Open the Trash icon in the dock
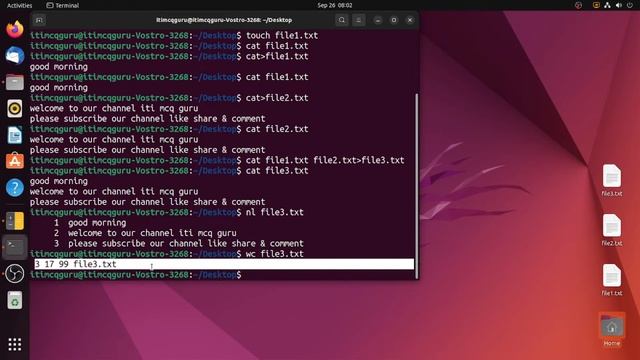This screenshot has width=640, height=360. (15, 300)
